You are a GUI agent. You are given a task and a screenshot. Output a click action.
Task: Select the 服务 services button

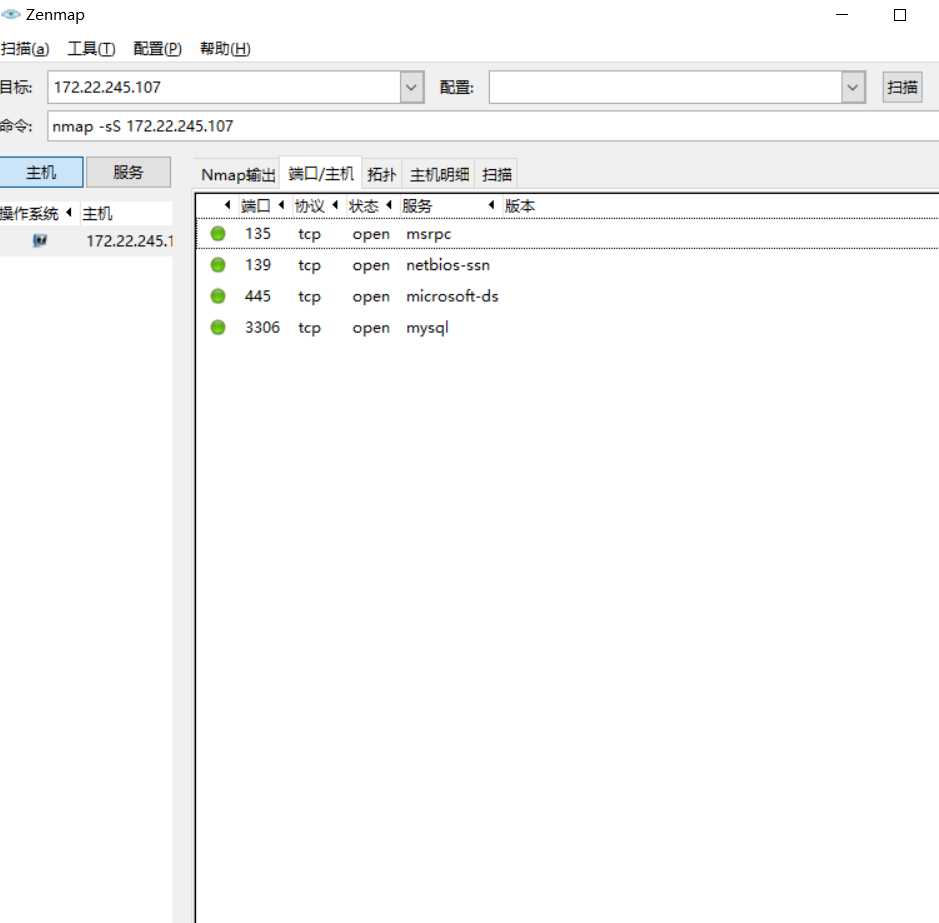(128, 173)
